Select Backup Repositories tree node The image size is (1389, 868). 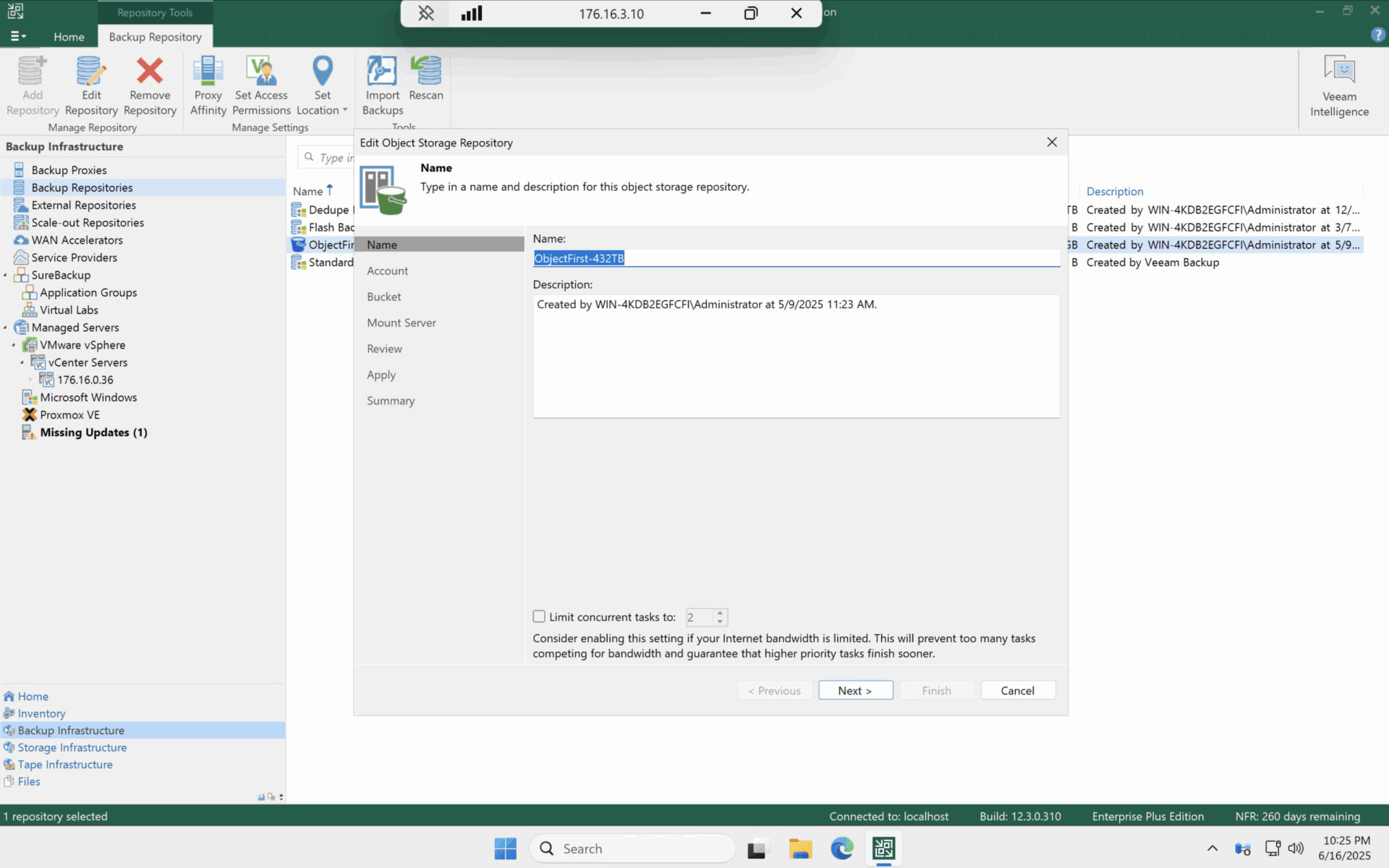tap(82, 187)
